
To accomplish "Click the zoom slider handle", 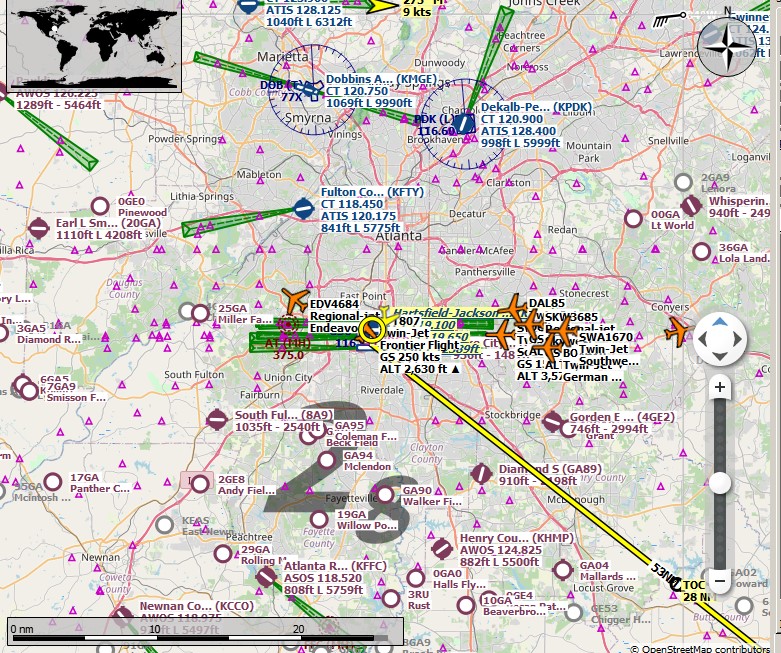I will (x=720, y=484).
